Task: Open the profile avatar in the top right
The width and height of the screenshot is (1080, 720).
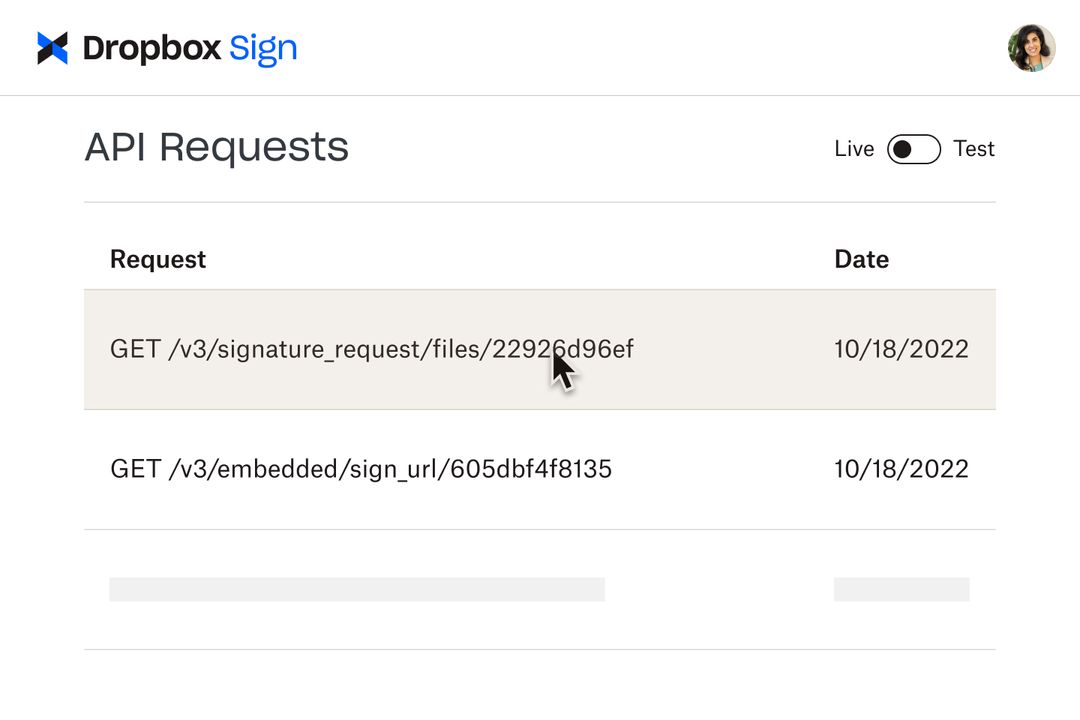Action: pos(1031,47)
